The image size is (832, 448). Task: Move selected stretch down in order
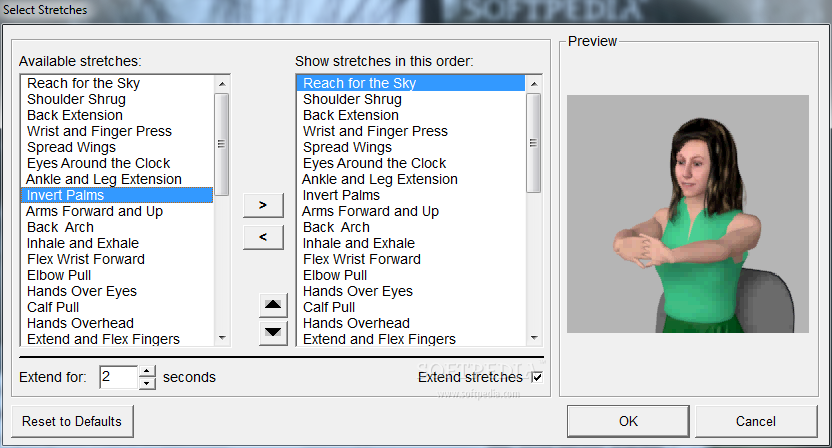coord(272,332)
